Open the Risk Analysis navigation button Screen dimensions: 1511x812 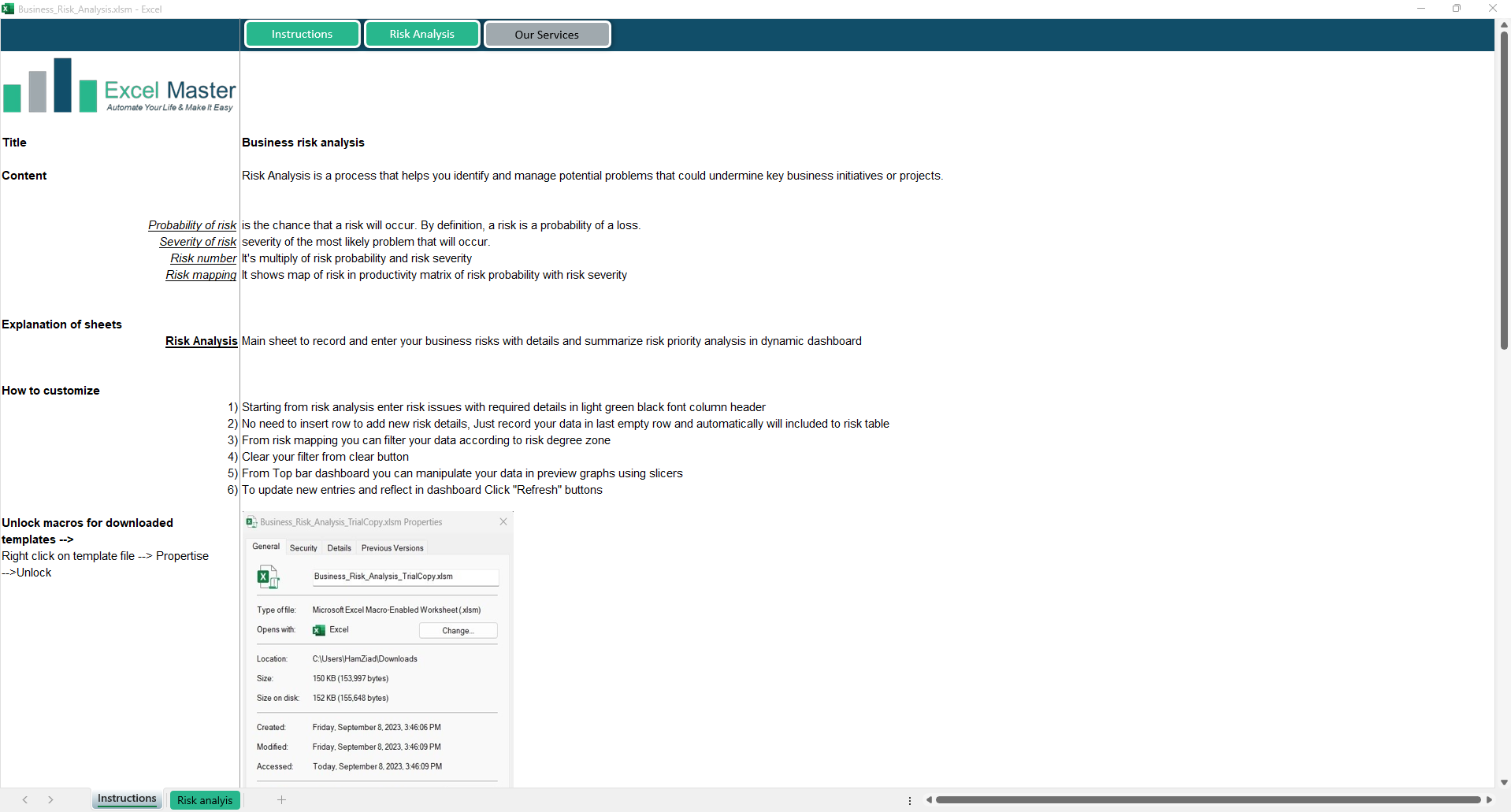click(421, 34)
